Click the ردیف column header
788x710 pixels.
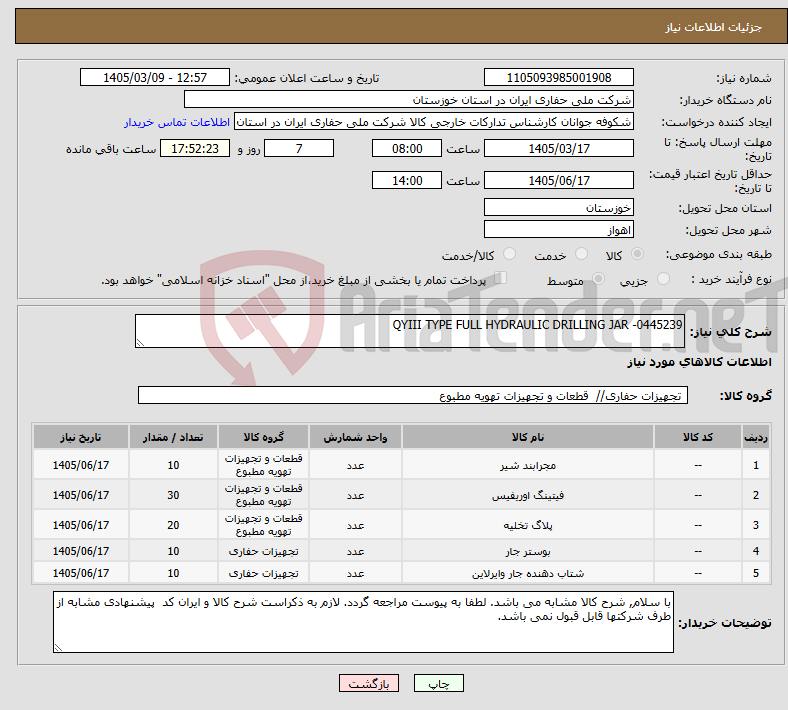click(x=755, y=437)
